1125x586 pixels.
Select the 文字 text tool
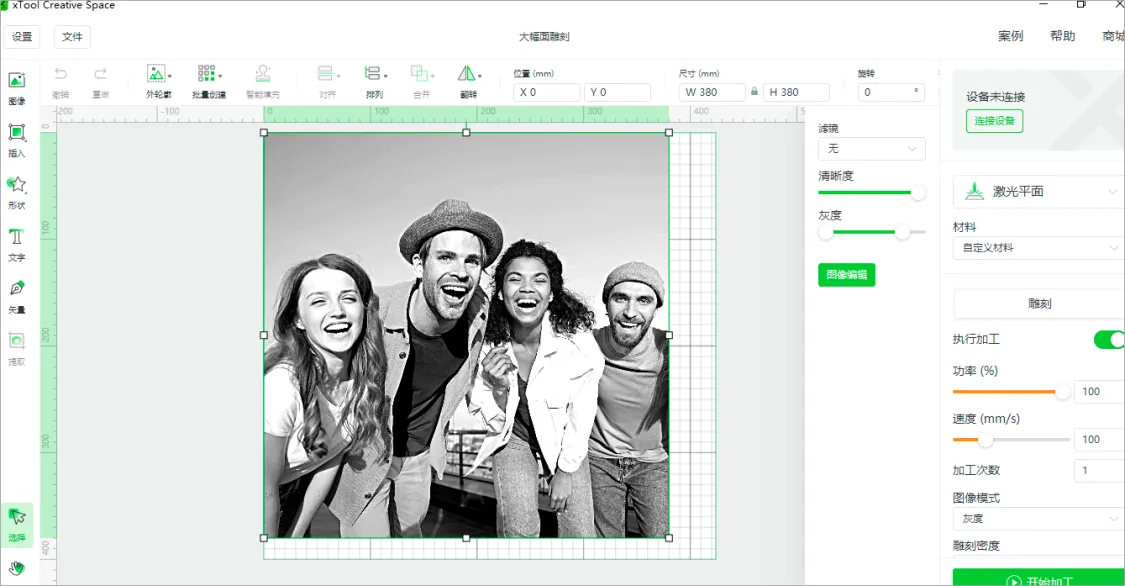tap(17, 245)
